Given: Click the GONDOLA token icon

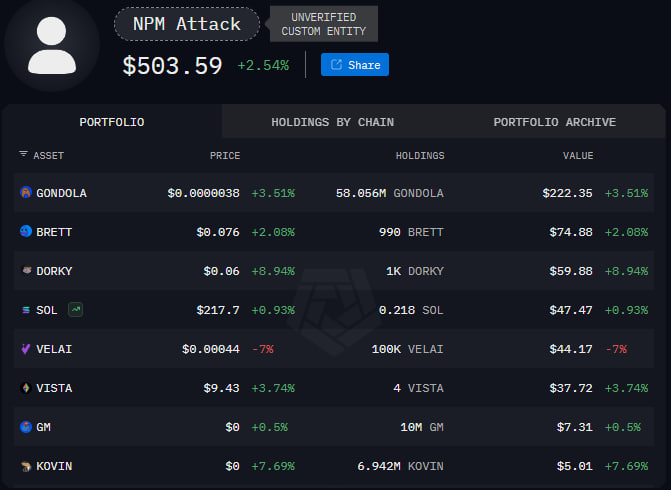Looking at the screenshot, I should click(26, 192).
